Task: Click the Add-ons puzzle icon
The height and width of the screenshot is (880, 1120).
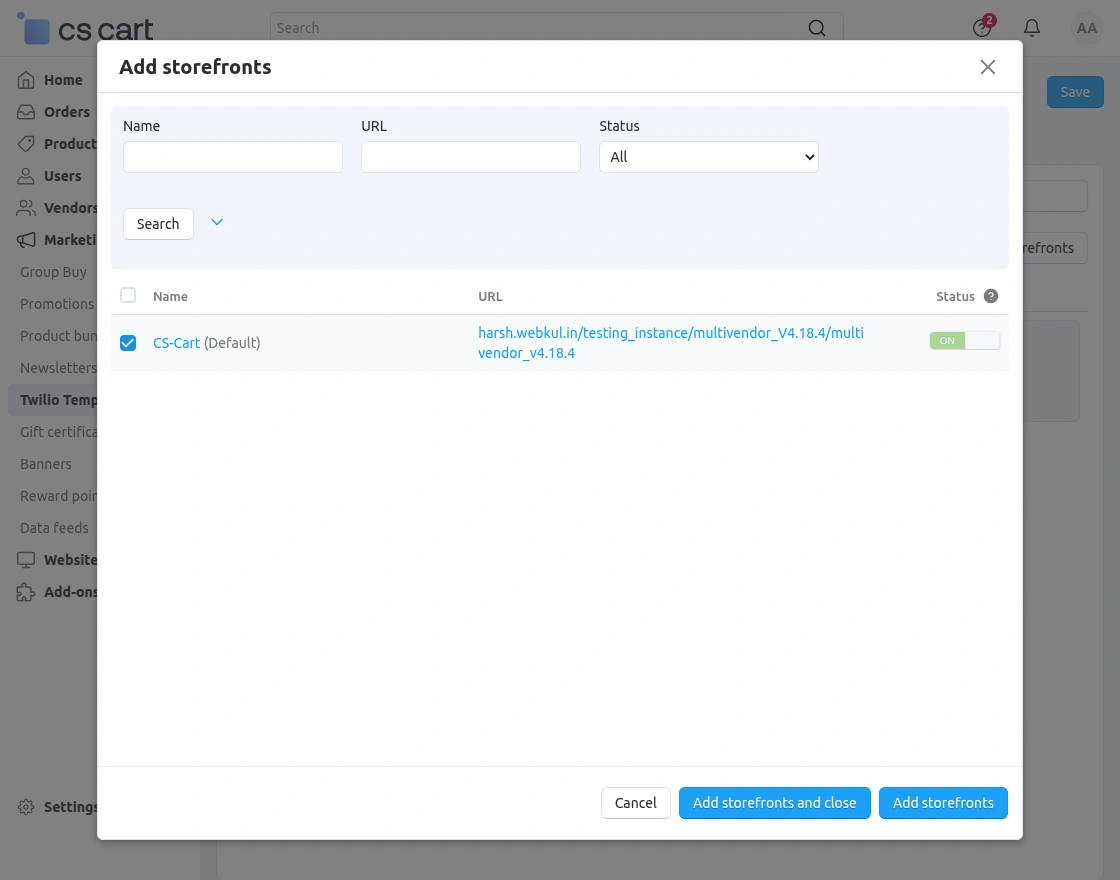Action: point(27,591)
